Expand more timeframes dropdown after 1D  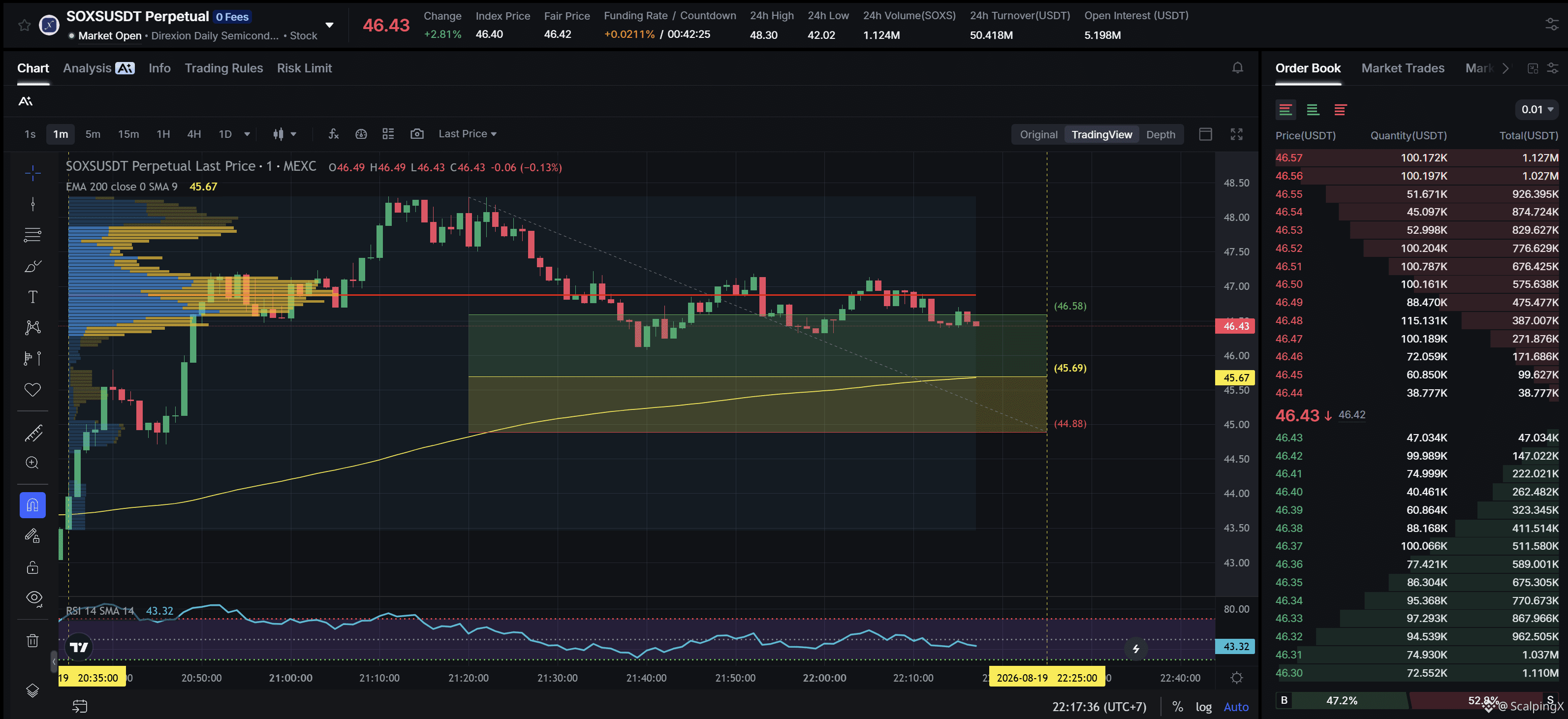point(247,134)
